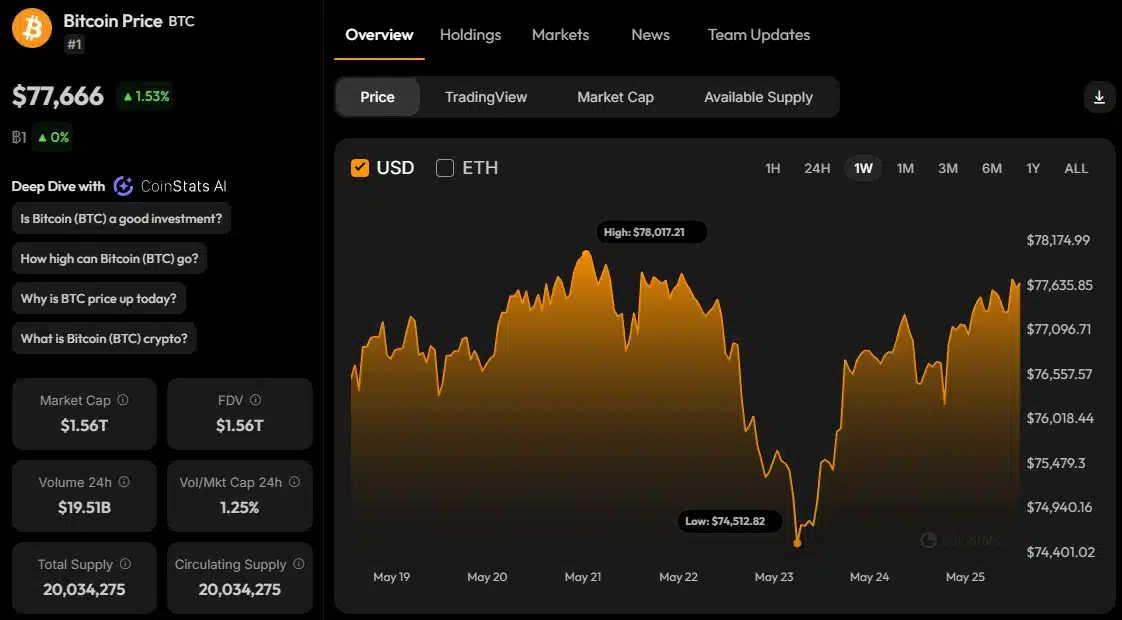1122x620 pixels.
Task: Select the 1W time range
Action: click(864, 168)
